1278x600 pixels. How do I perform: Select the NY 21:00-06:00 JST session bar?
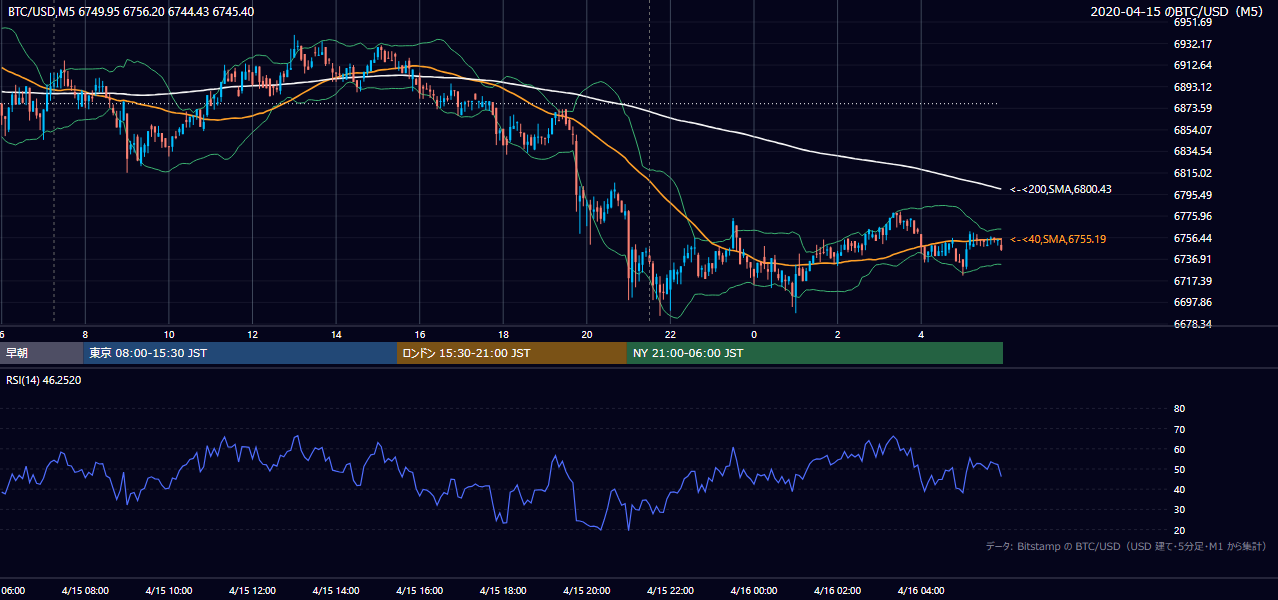[x=815, y=353]
